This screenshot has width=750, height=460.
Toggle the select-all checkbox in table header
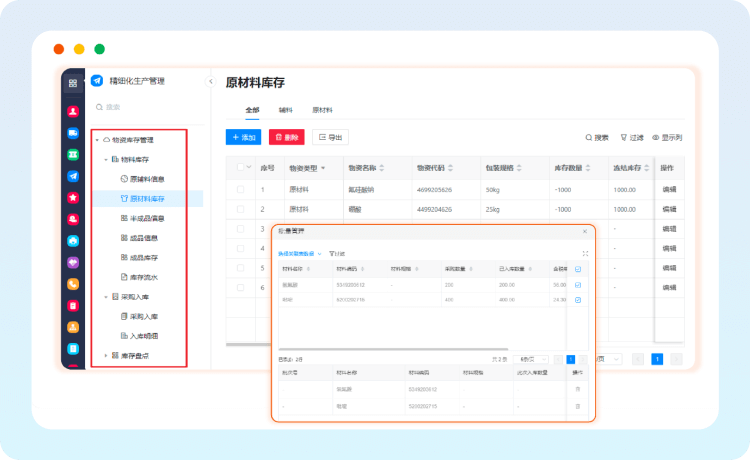pyautogui.click(x=240, y=167)
